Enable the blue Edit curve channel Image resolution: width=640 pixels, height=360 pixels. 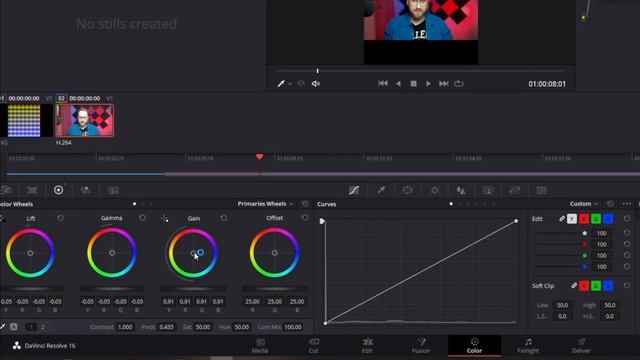tap(608, 219)
